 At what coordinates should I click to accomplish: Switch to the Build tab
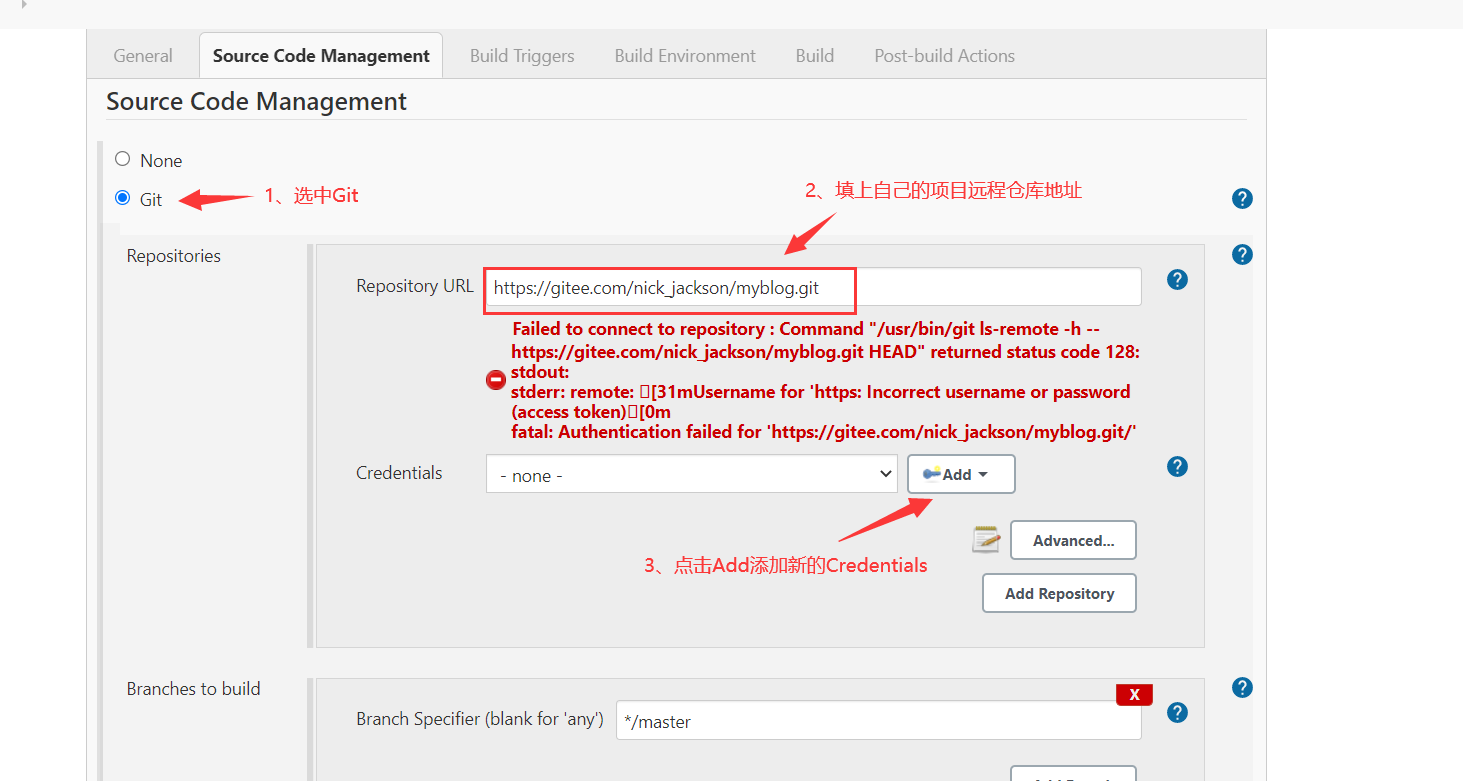815,56
